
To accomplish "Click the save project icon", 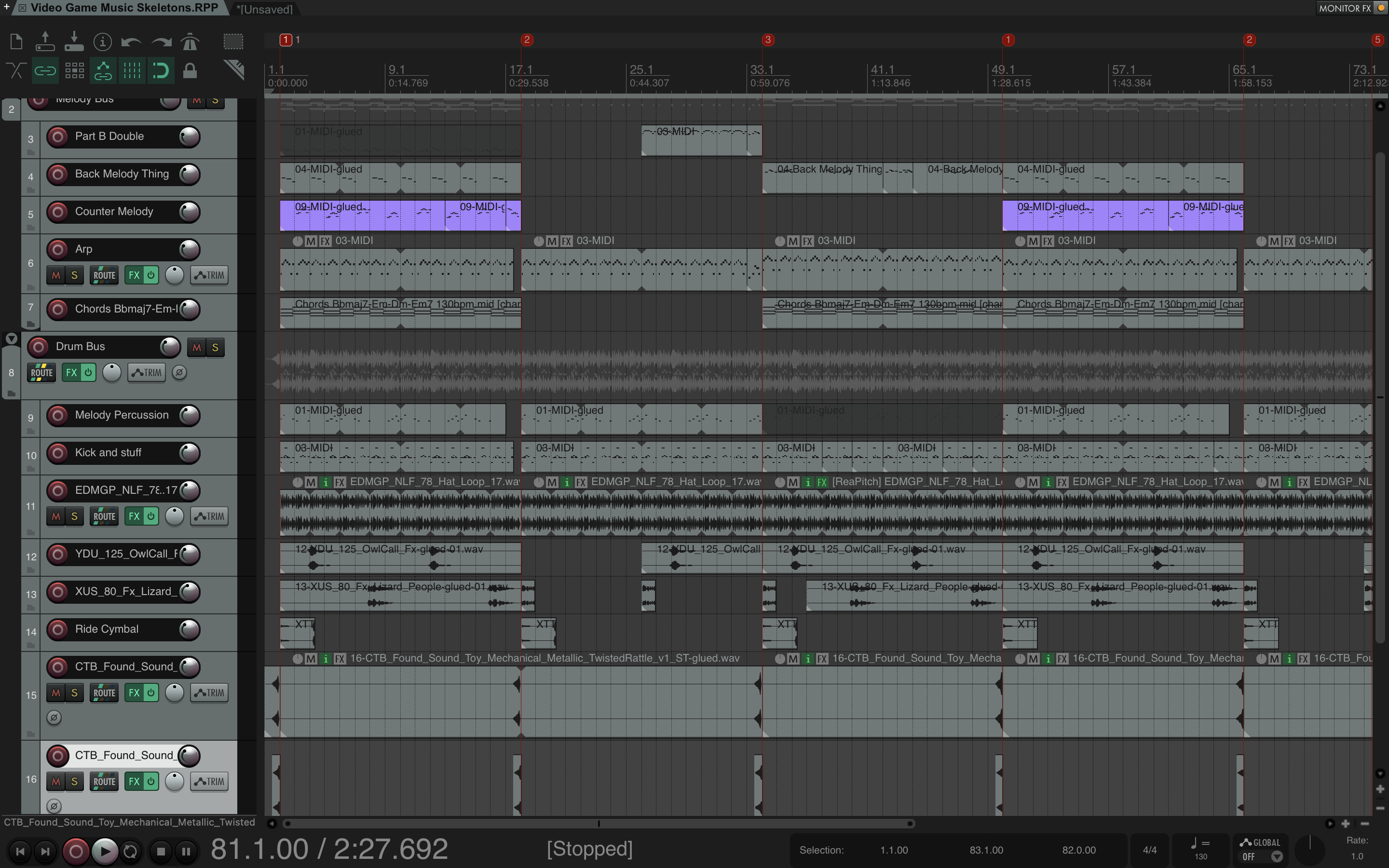I will [73, 42].
